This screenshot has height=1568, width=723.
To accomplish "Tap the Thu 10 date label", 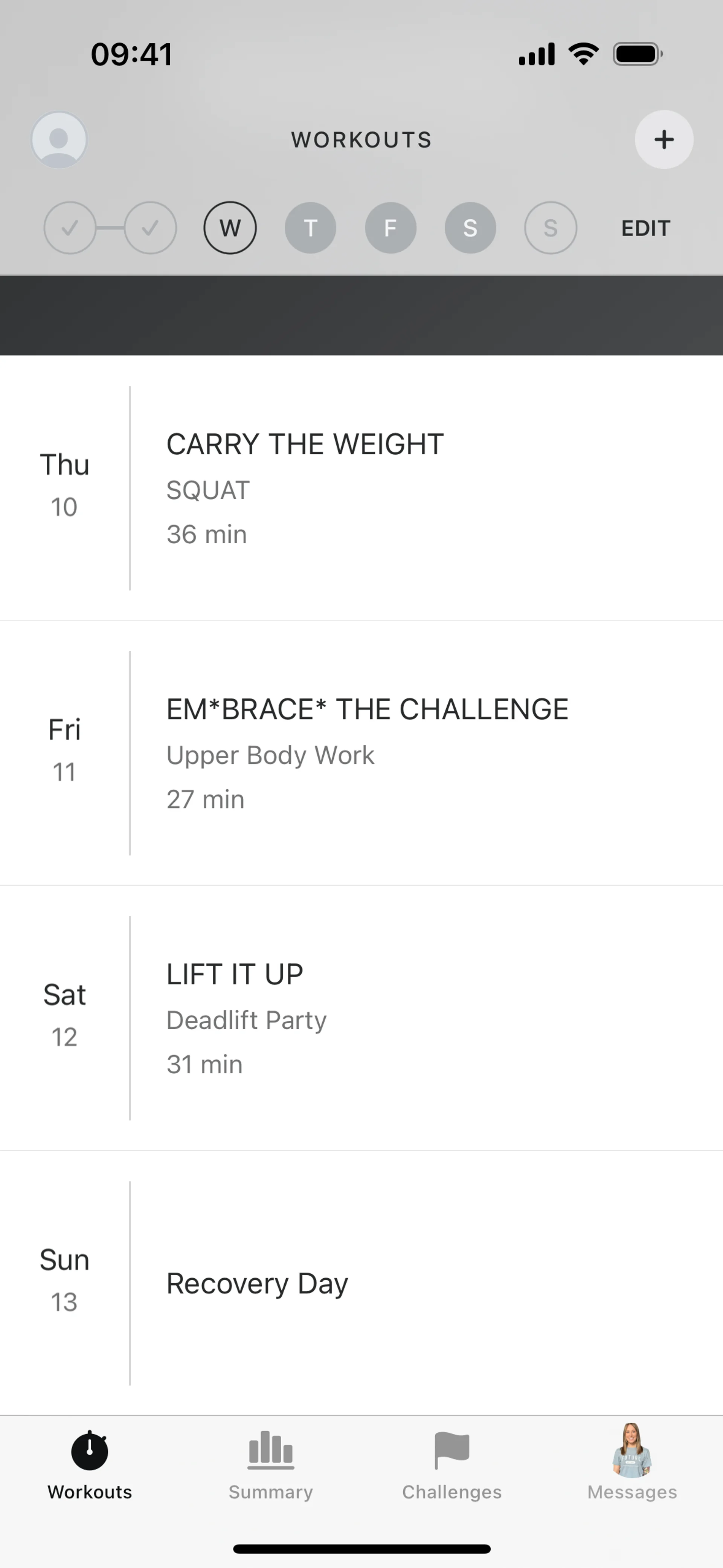I will (64, 485).
